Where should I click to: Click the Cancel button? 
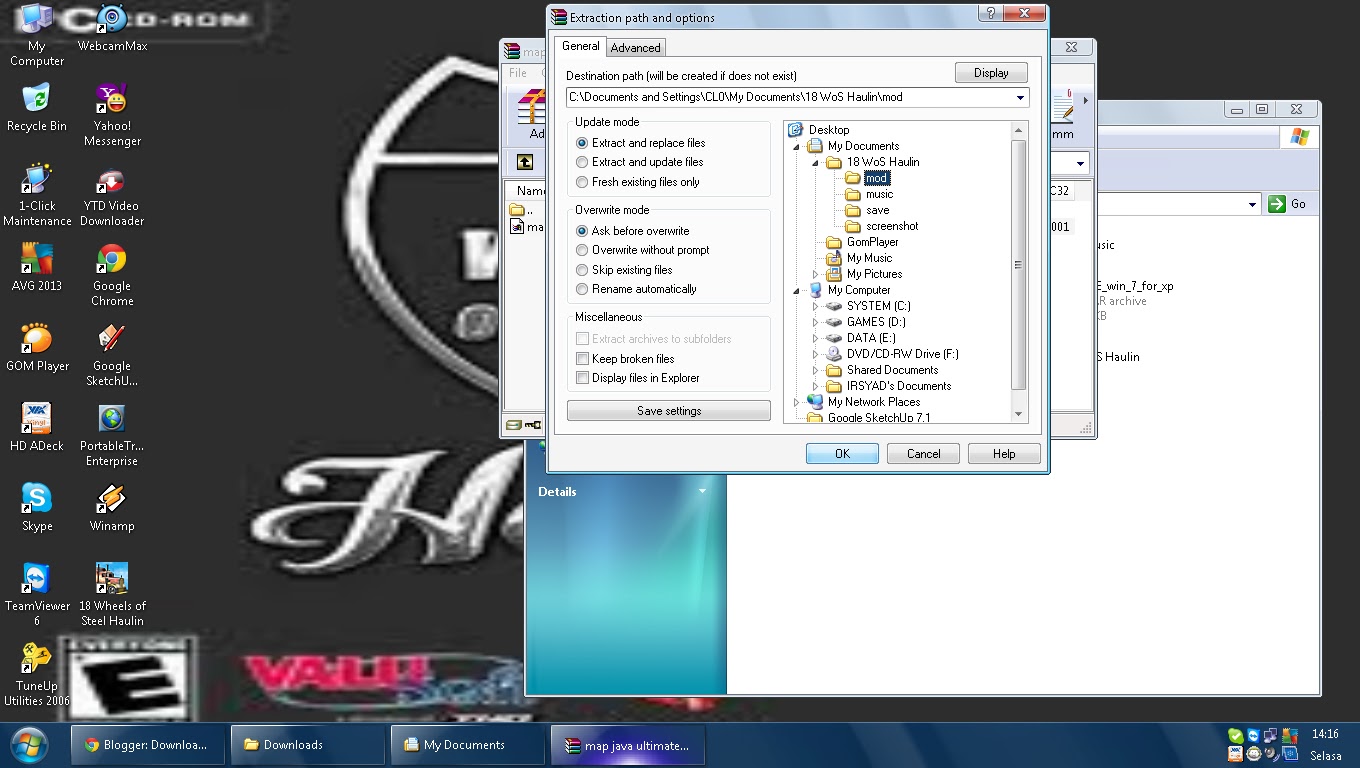923,454
